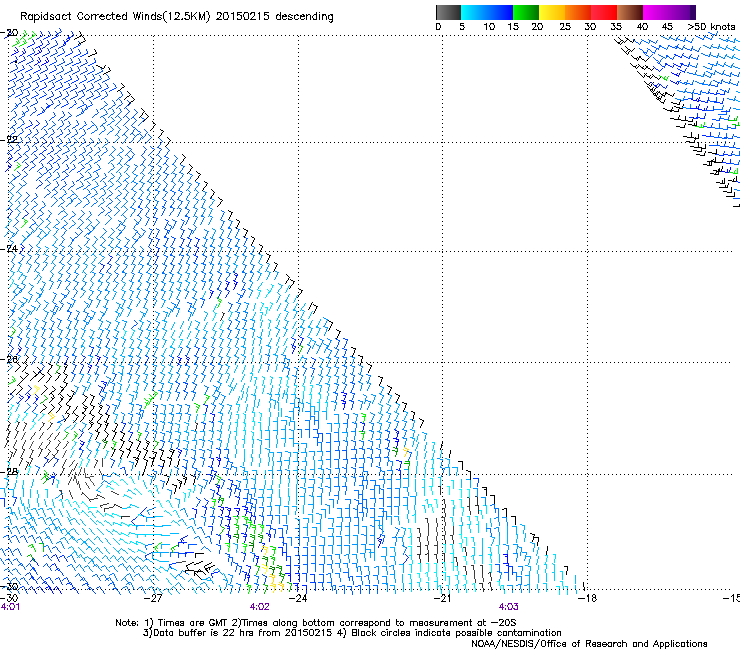Click the Rapidscat Corrected Winds title text
This screenshot has height=650, width=740.
click(177, 17)
